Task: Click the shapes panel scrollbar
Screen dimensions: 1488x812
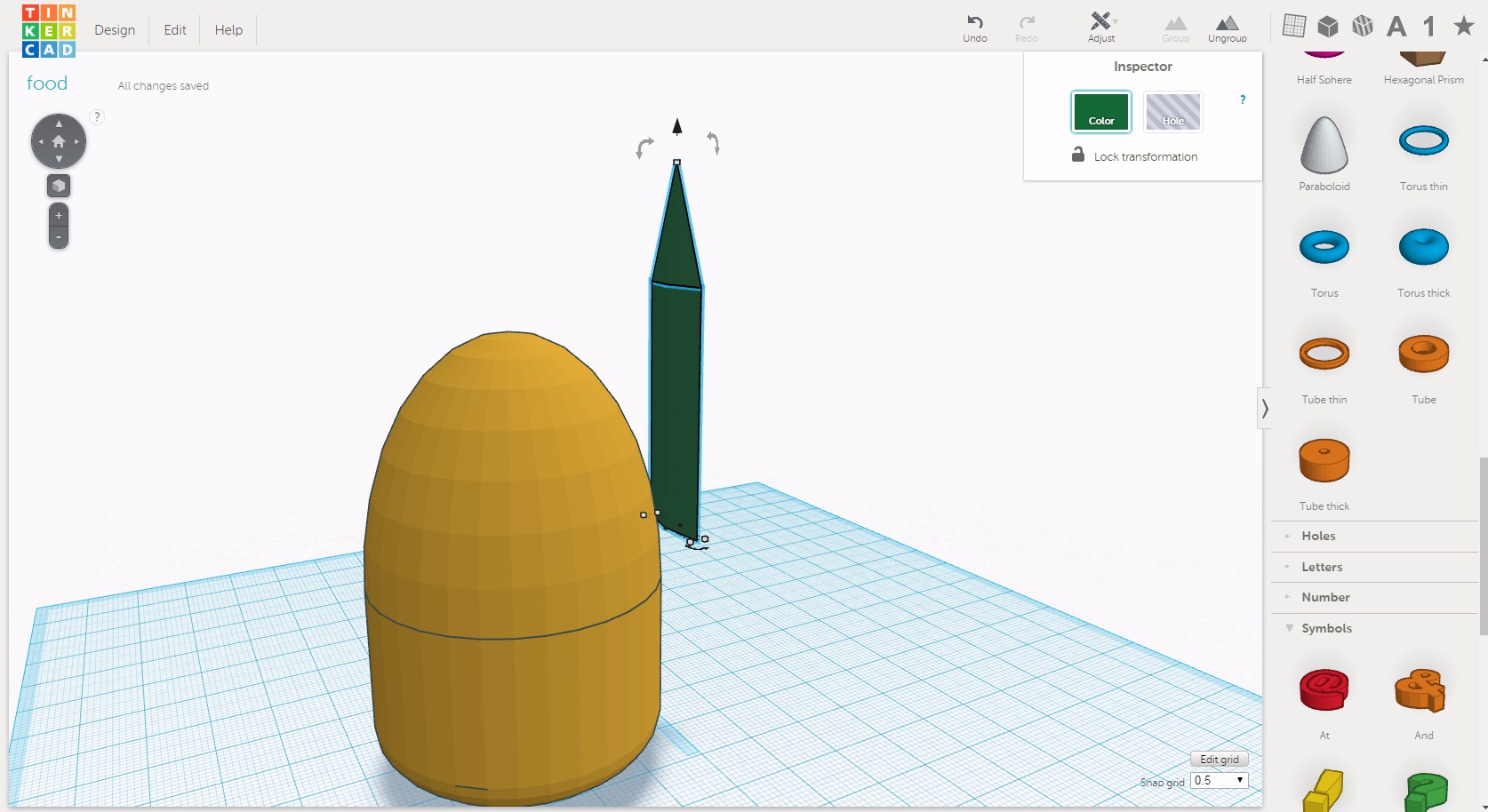Action: click(1483, 546)
